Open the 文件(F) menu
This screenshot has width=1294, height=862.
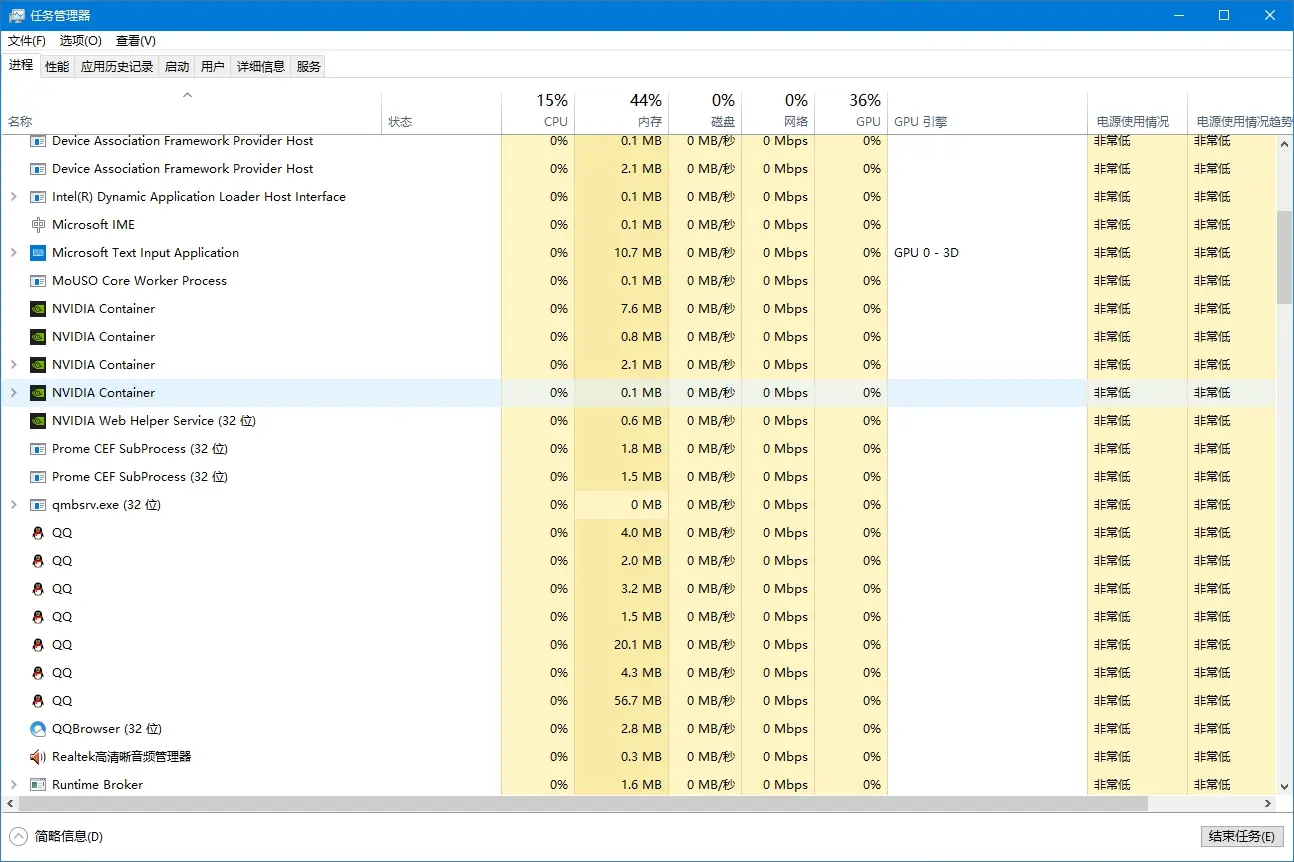(x=27, y=41)
